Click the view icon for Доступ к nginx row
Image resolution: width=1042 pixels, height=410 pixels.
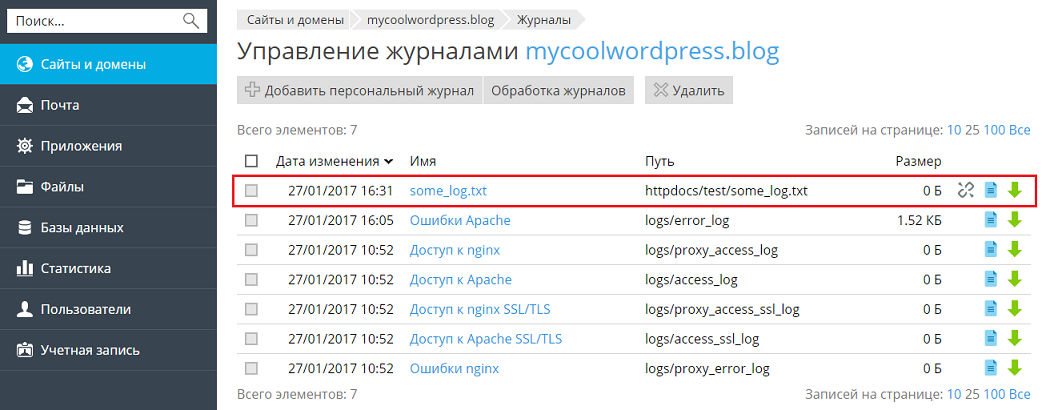991,250
